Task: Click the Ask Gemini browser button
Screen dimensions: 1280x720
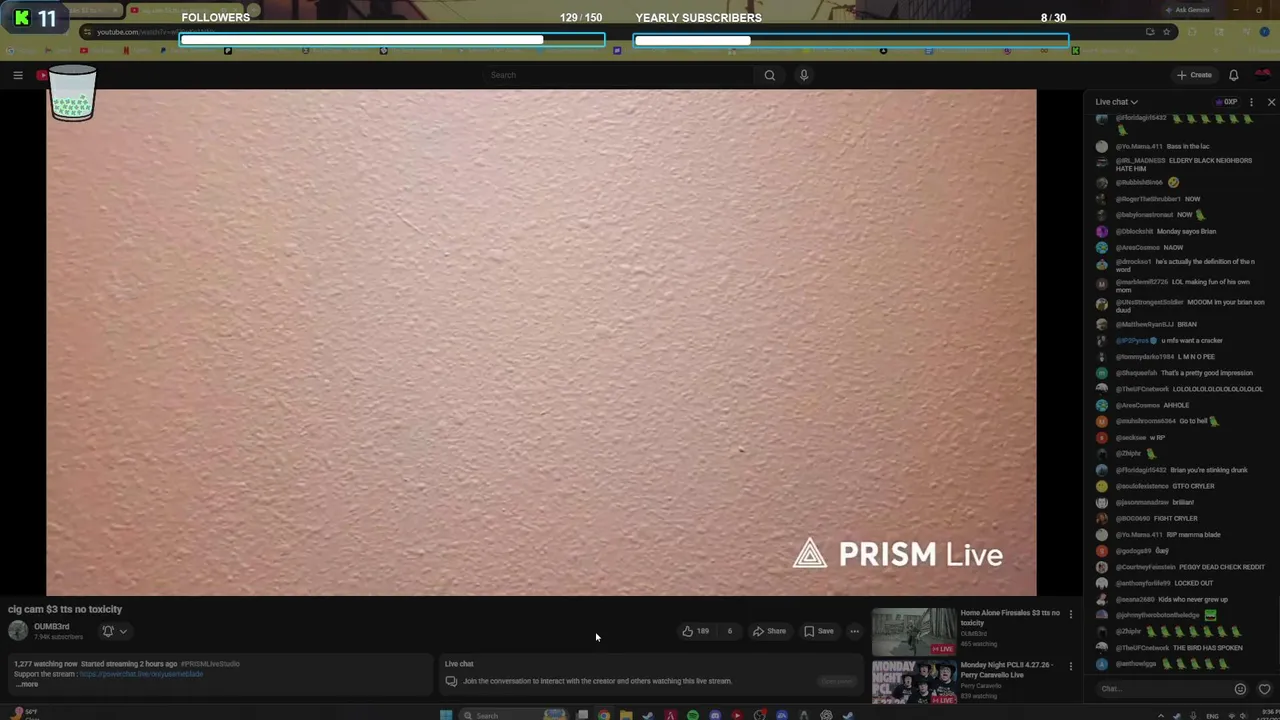Action: 1186,10
